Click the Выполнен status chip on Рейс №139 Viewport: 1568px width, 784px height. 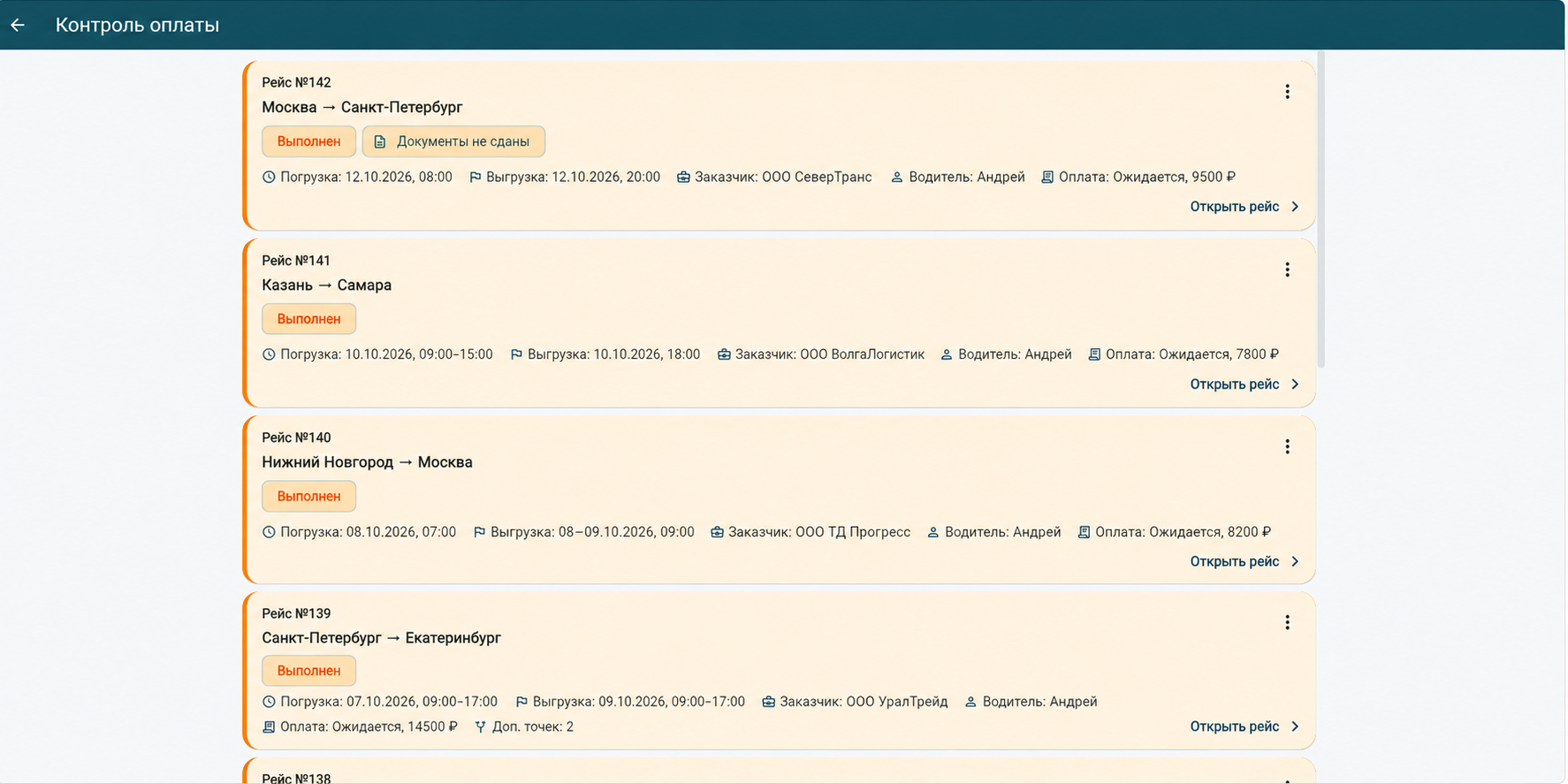pyautogui.click(x=308, y=671)
